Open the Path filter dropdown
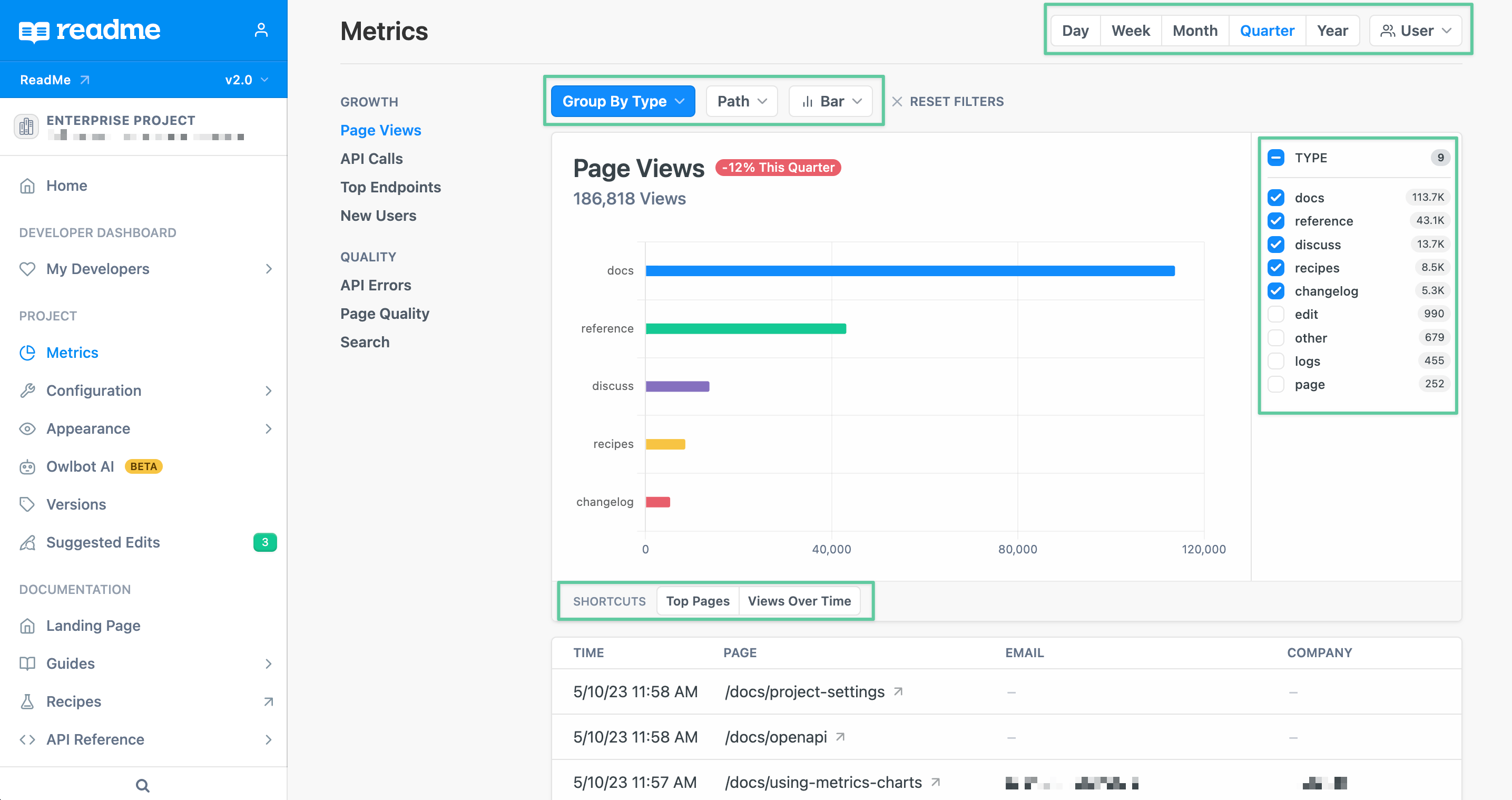The width and height of the screenshot is (1512, 800). click(741, 101)
